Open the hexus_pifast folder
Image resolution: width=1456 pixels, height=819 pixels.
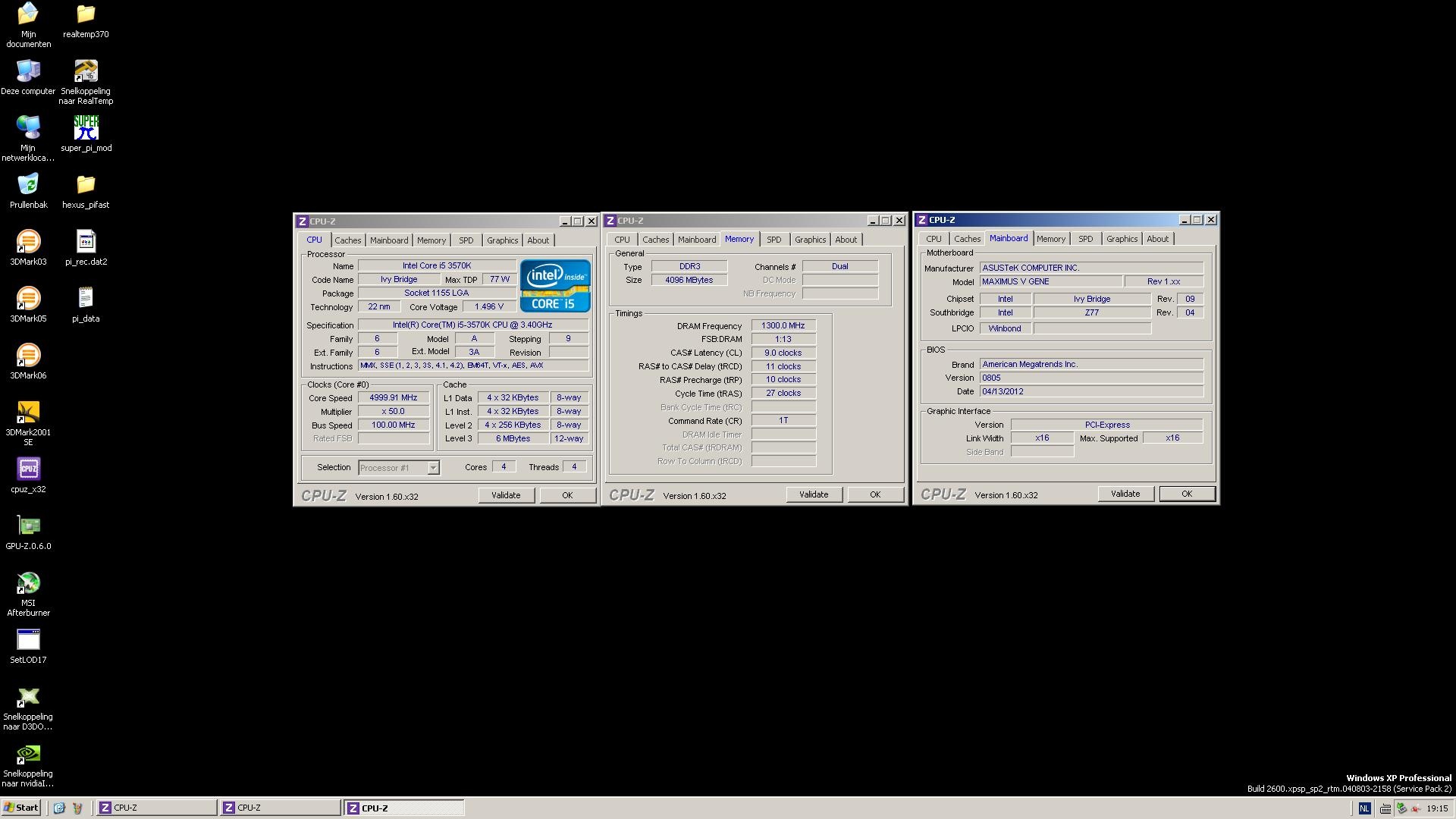pyautogui.click(x=86, y=186)
